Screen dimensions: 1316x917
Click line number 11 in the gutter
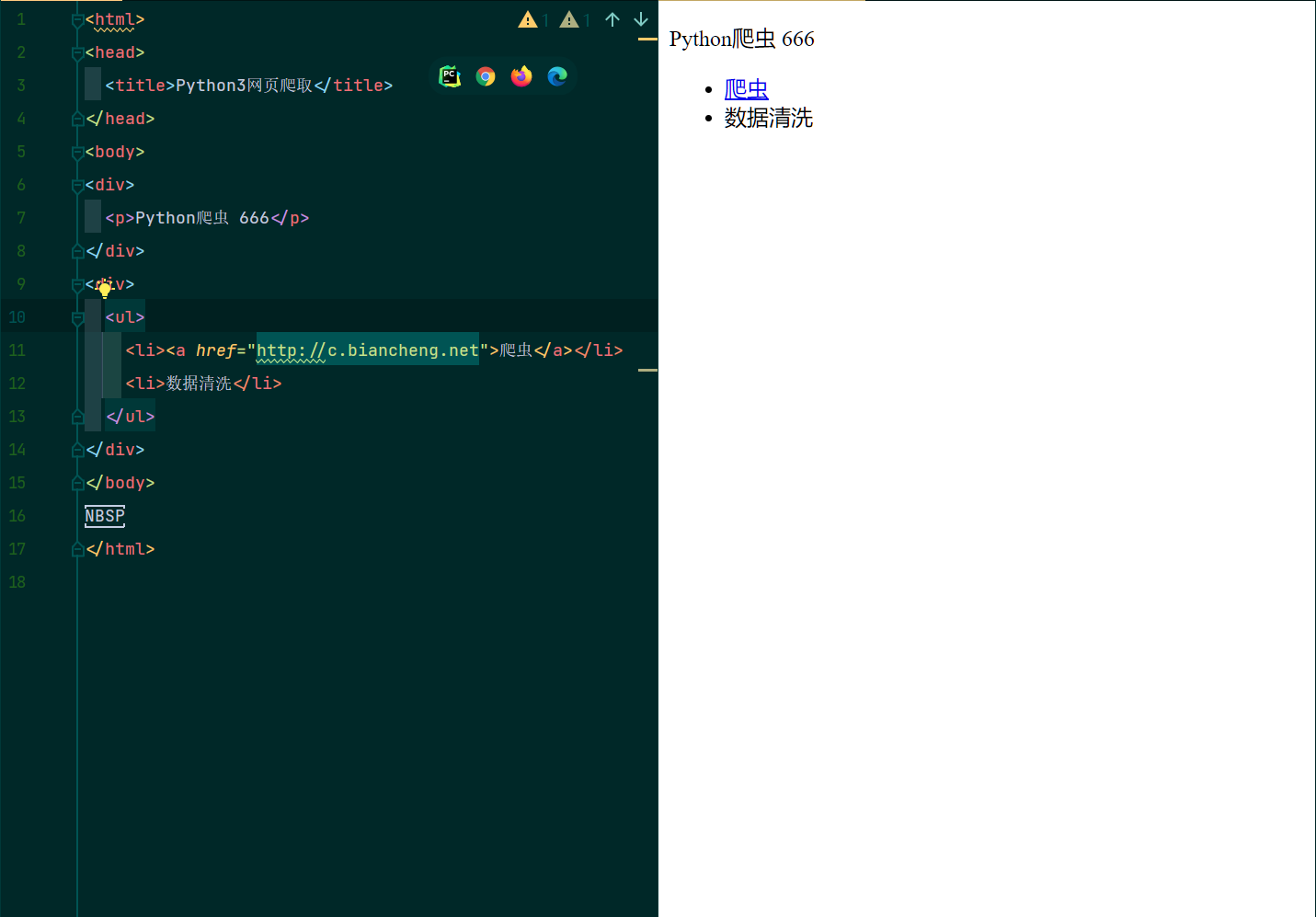tap(17, 350)
